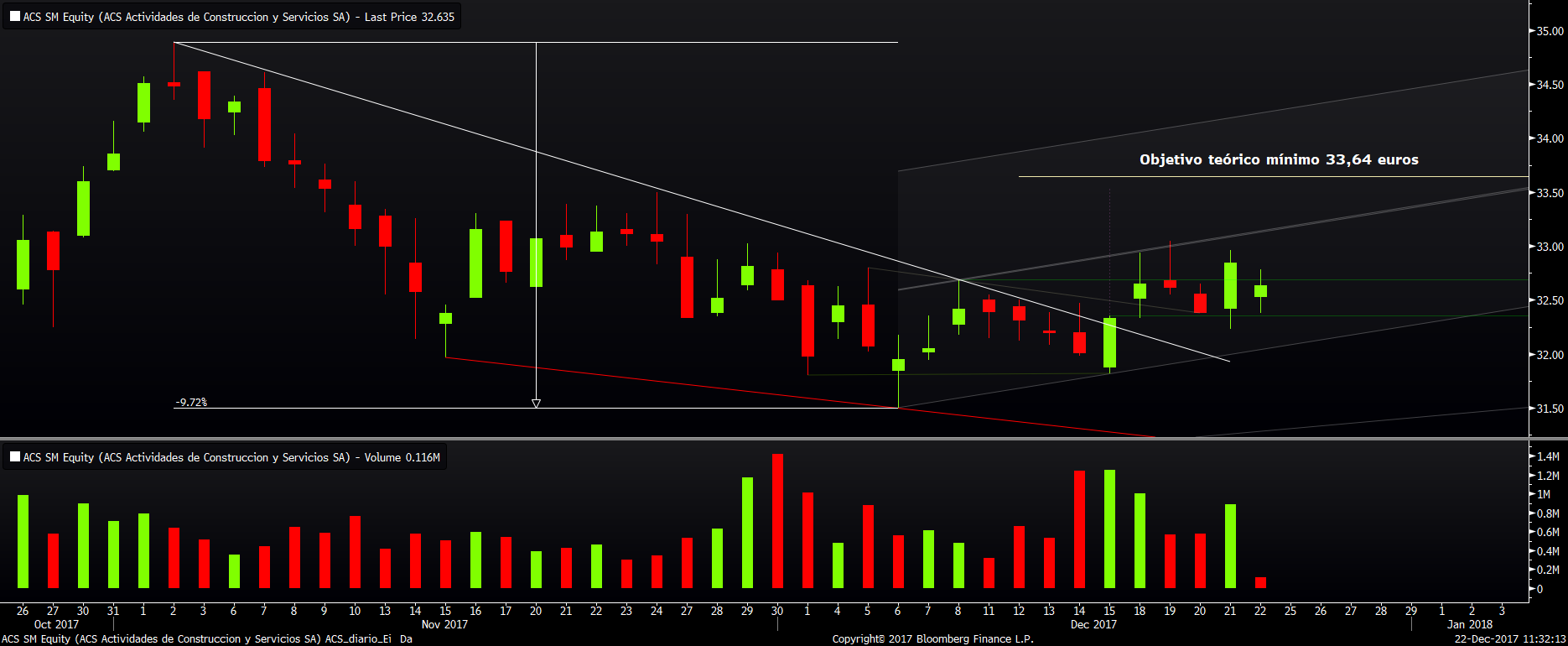
Task: Click the 33.50 price axis label
Action: coord(1550,193)
